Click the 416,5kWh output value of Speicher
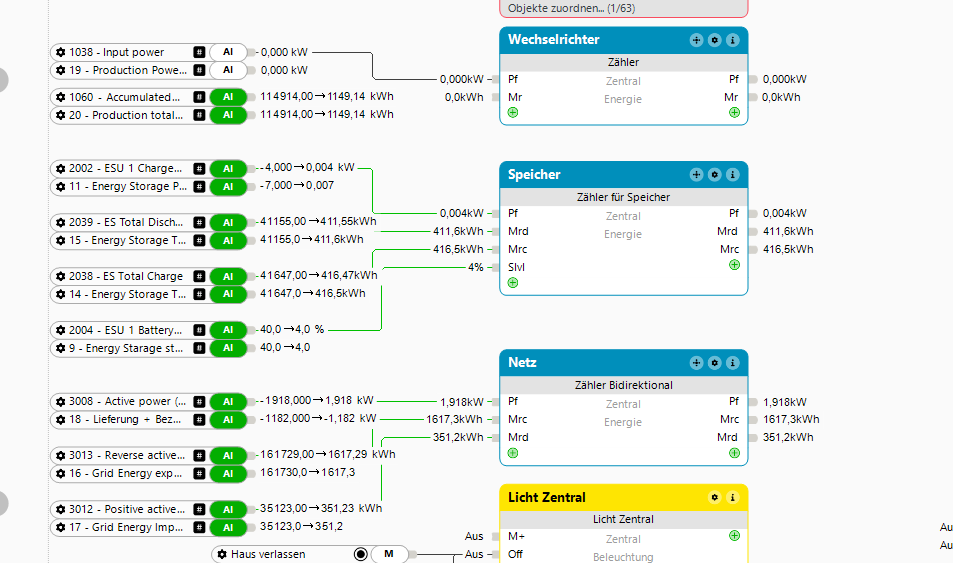 pos(788,249)
